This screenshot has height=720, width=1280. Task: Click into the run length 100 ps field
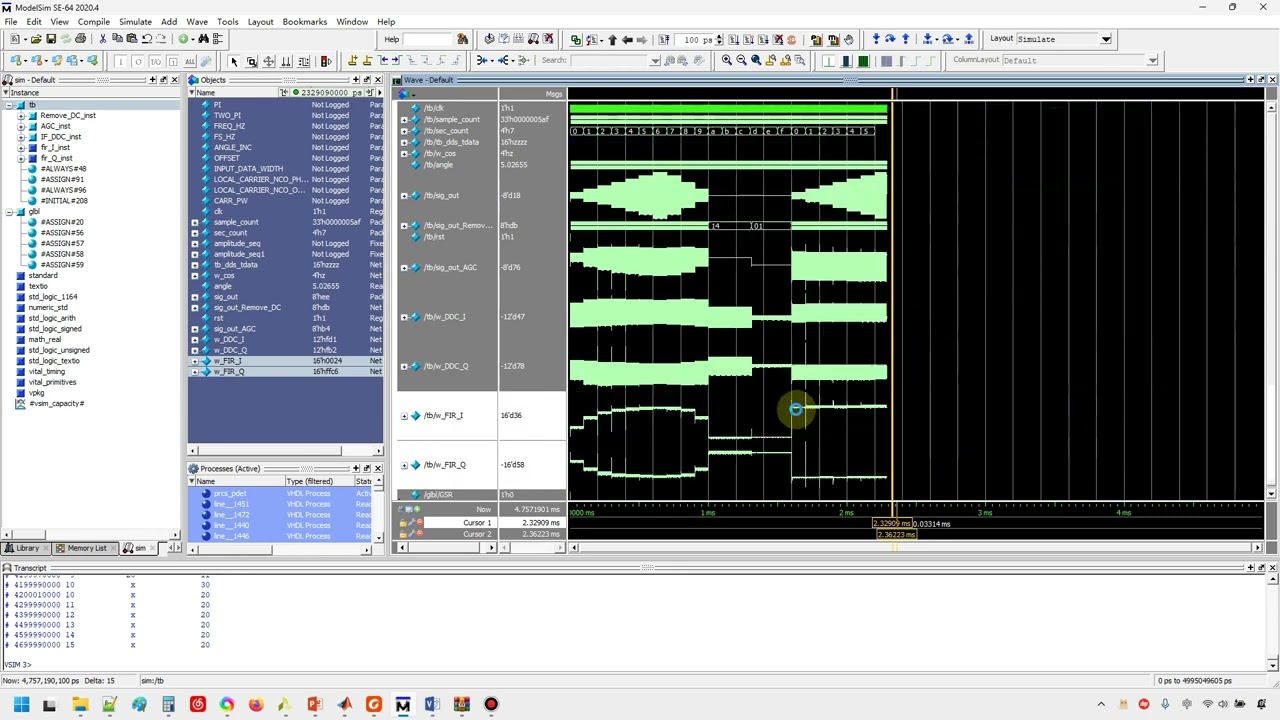695,39
